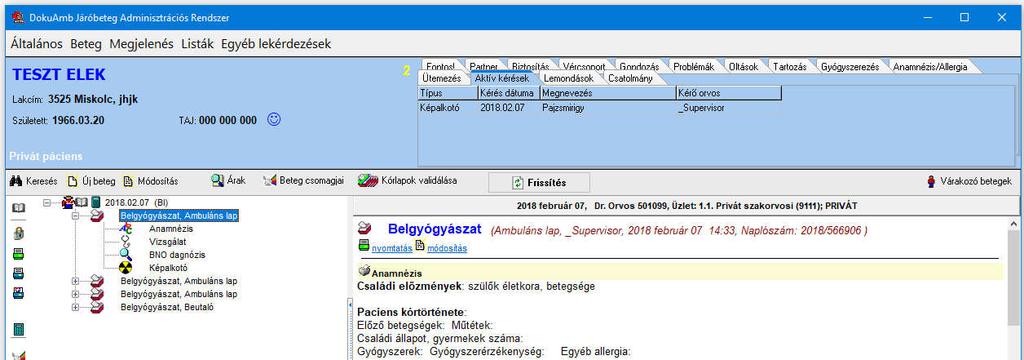Switch to the Csatolmány tab

[x=630, y=78]
